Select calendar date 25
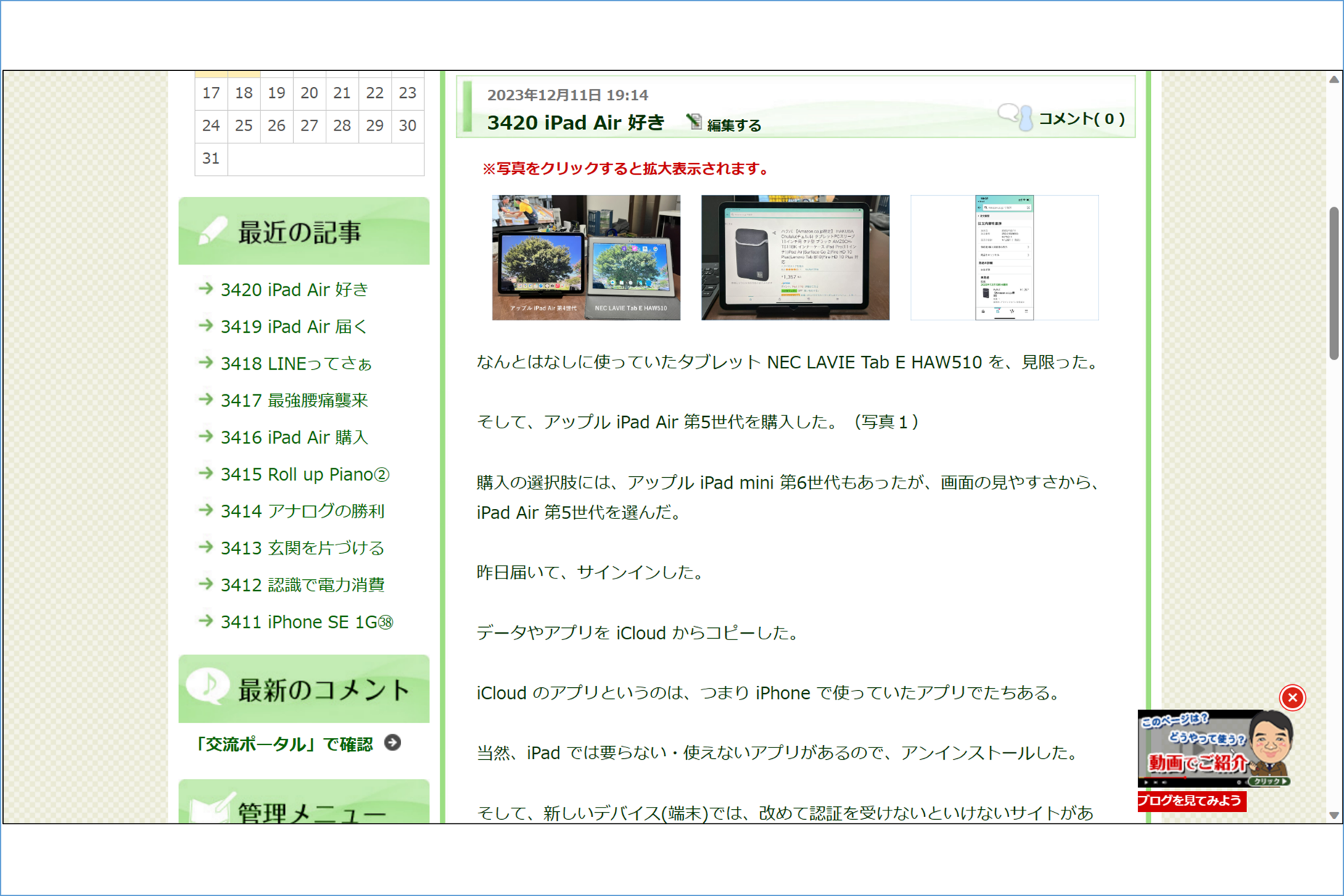The width and height of the screenshot is (1344, 896). click(x=244, y=125)
